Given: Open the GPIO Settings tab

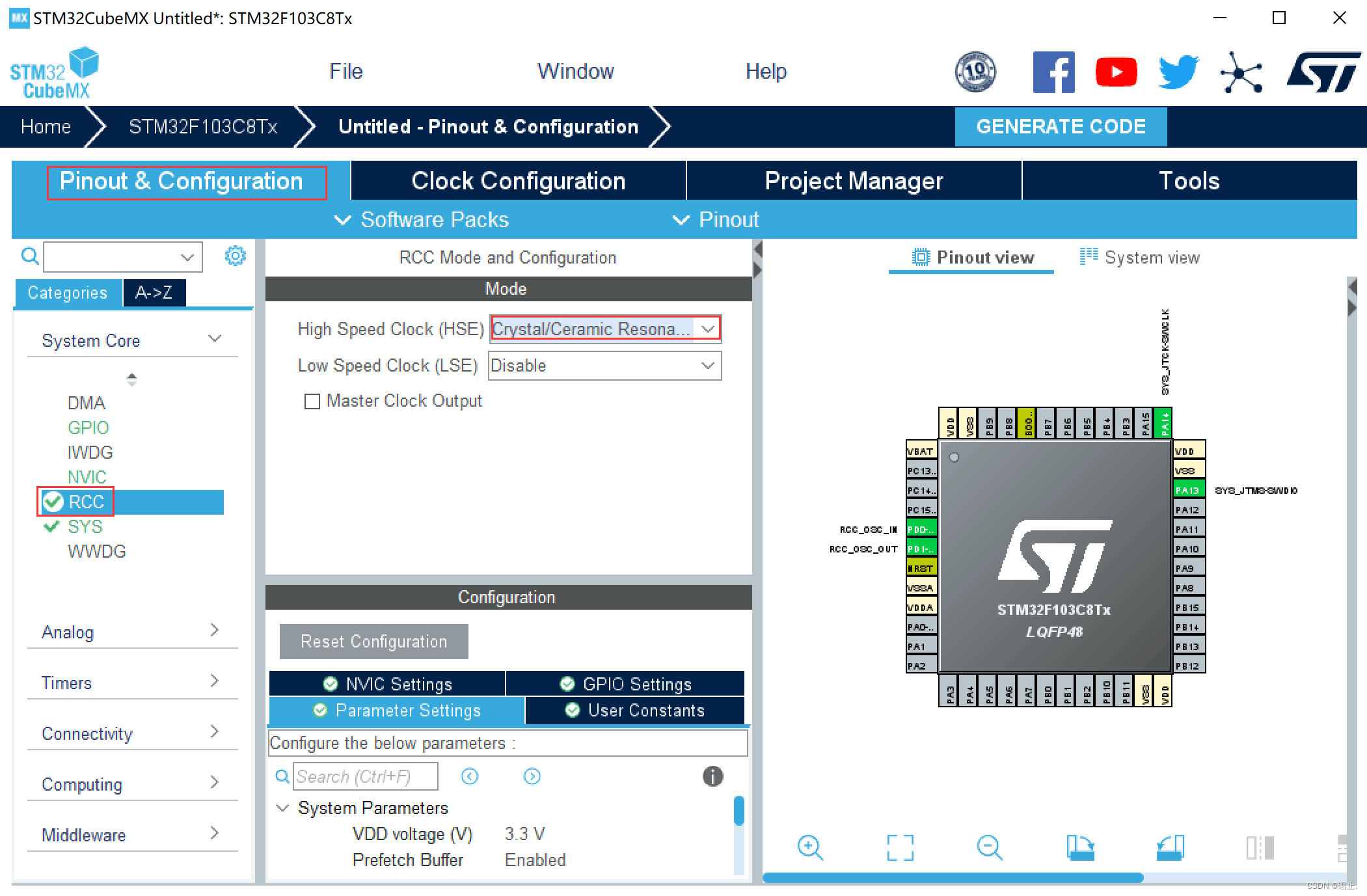Looking at the screenshot, I should 625,684.
